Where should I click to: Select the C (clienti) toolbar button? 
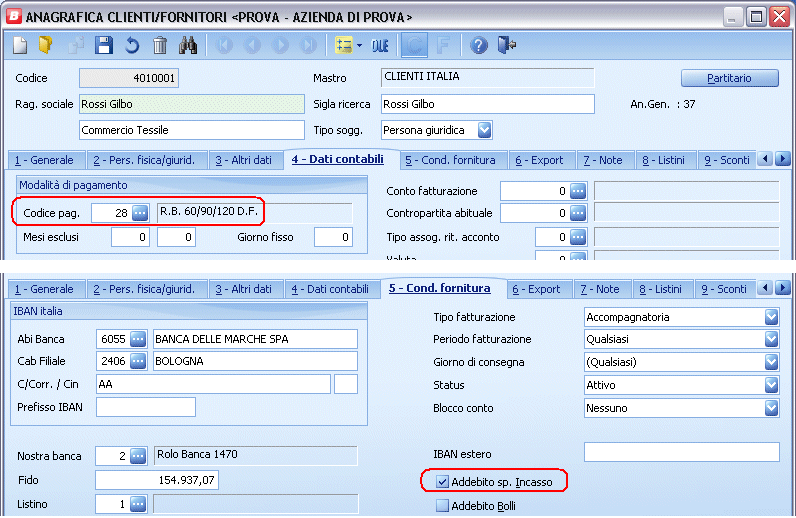414,45
